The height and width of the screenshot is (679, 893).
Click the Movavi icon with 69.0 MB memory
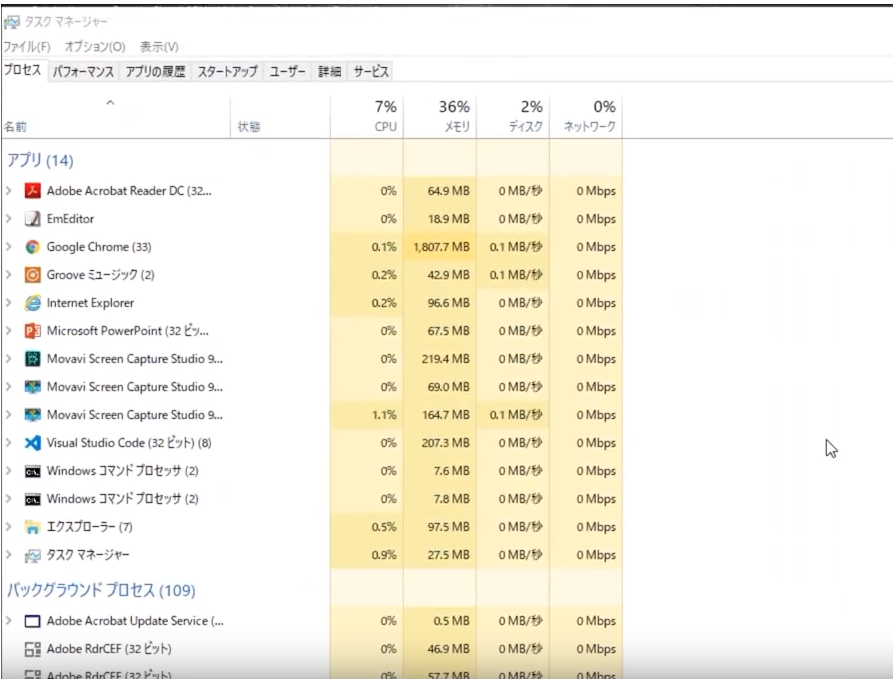coord(32,386)
